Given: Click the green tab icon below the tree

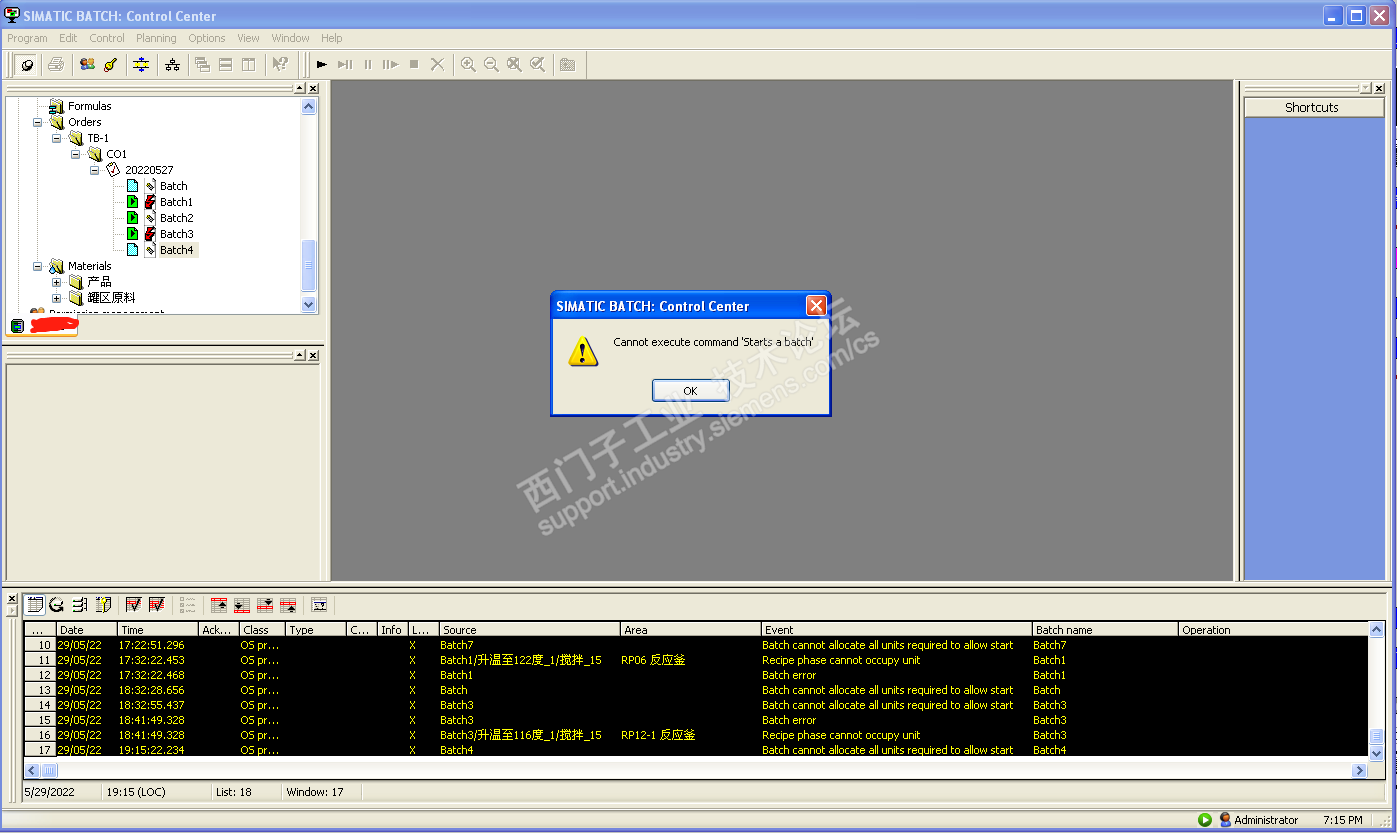Looking at the screenshot, I should click(x=17, y=326).
